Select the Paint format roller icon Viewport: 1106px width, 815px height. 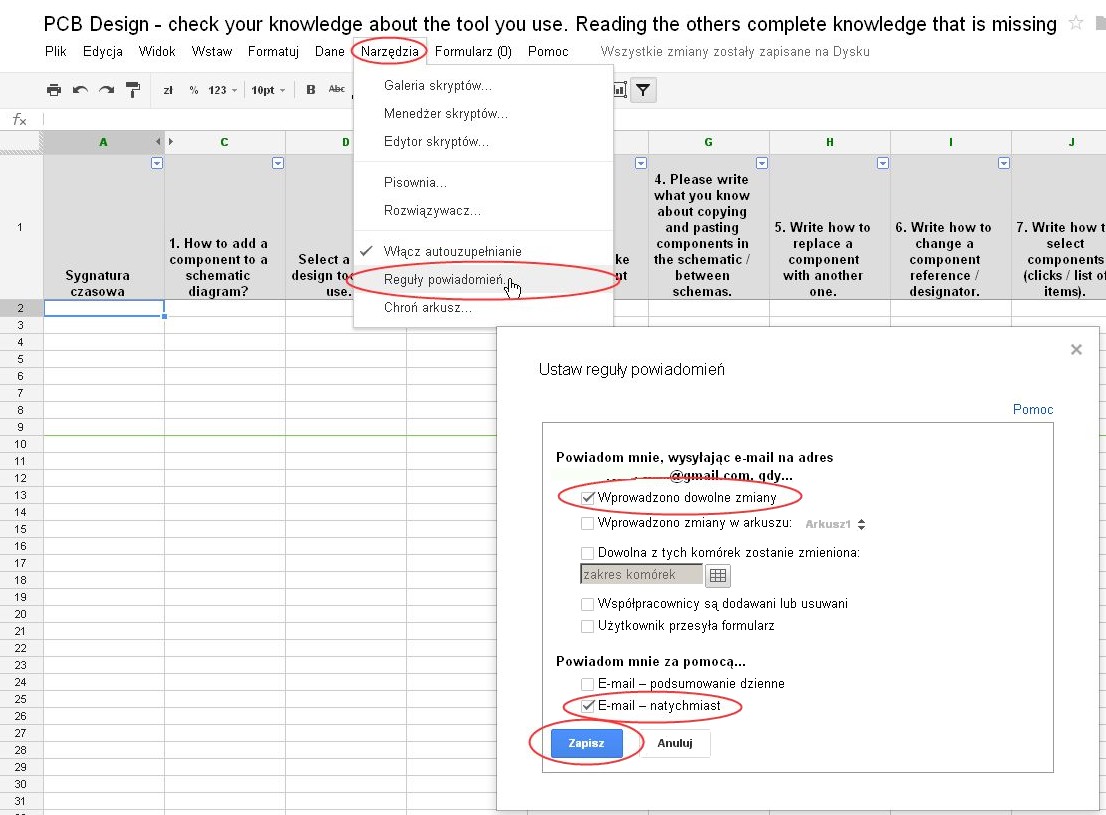[133, 90]
